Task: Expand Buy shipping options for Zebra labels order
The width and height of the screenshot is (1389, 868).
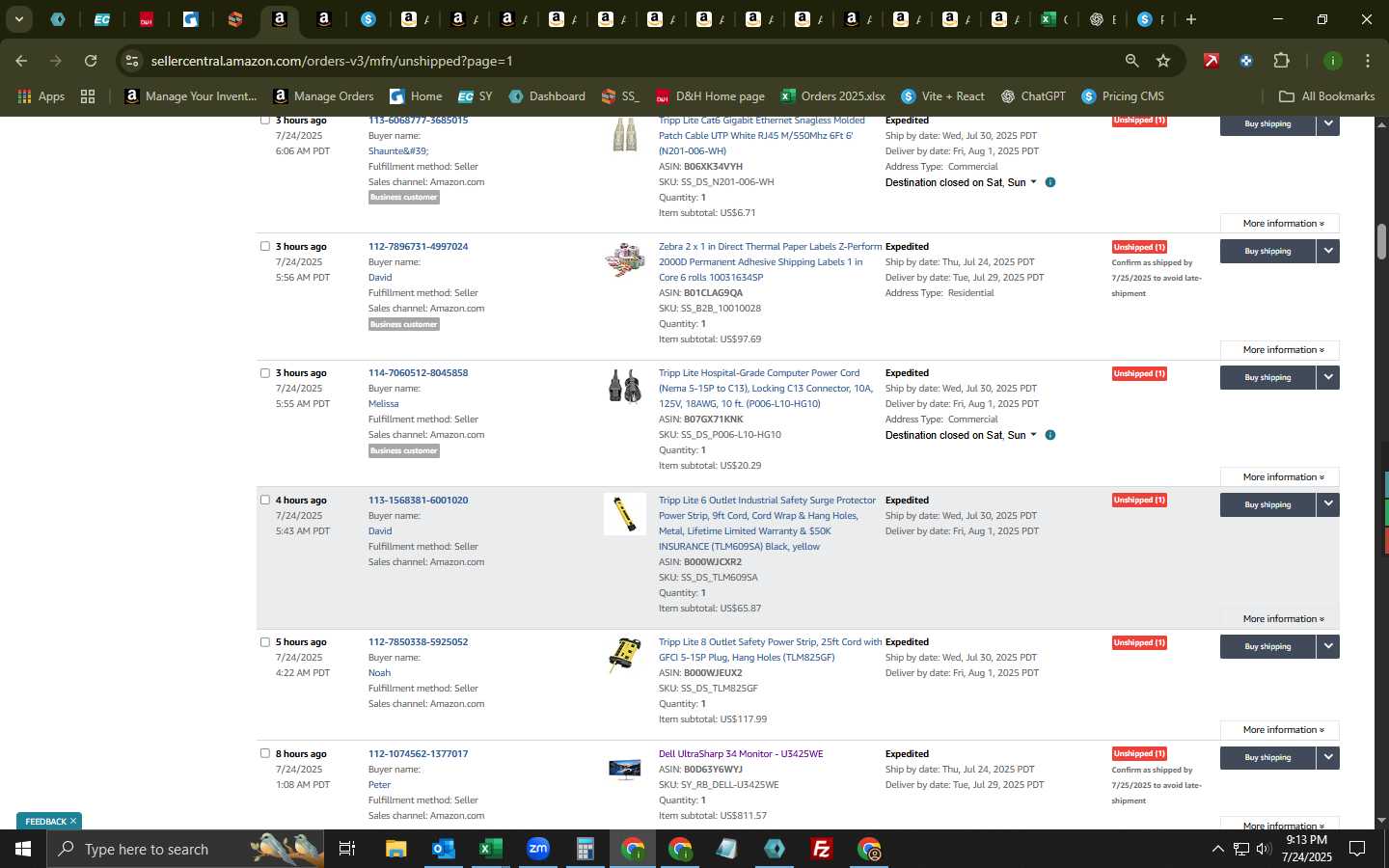Action: [x=1328, y=251]
